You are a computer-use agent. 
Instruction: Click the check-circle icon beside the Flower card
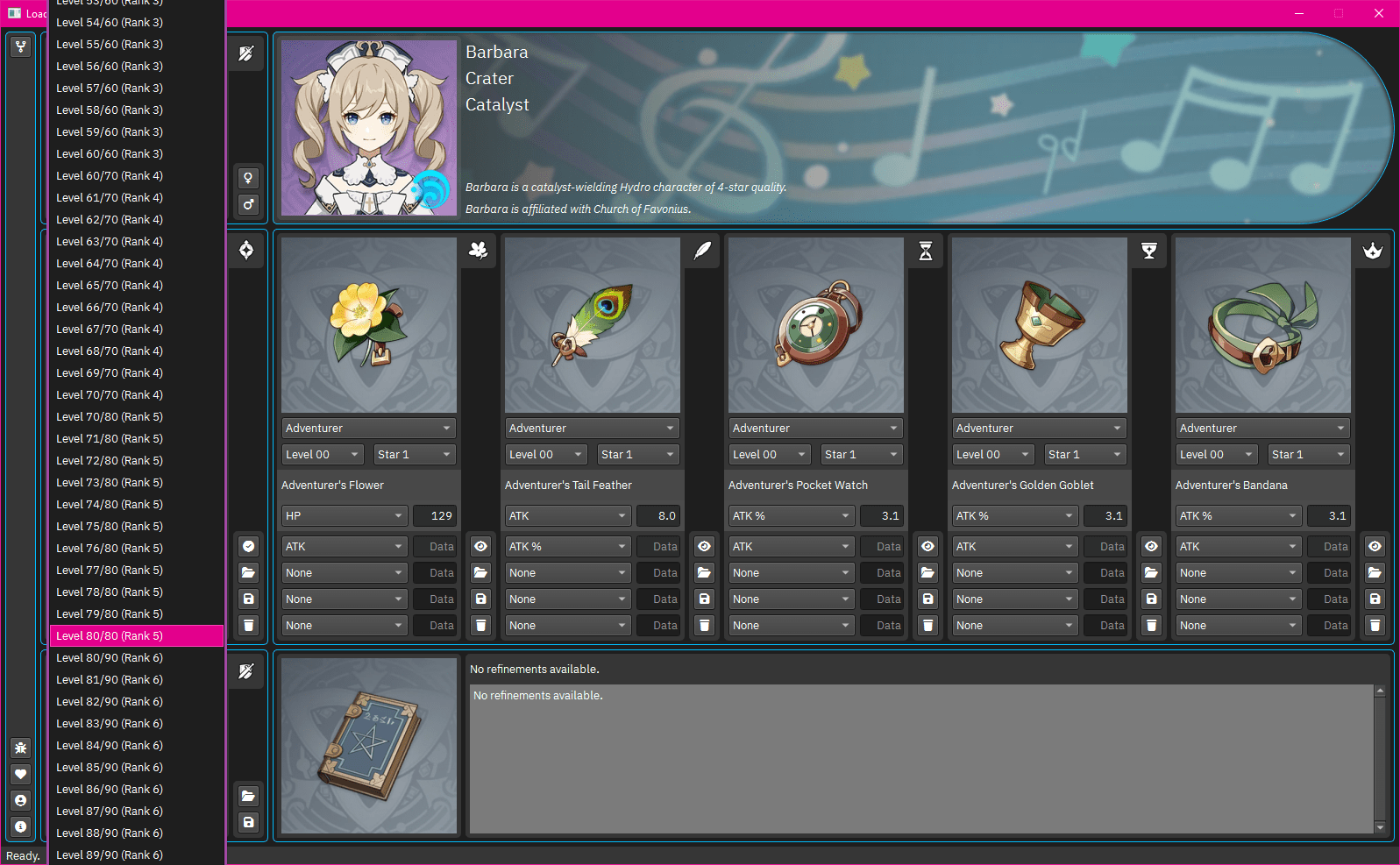(249, 546)
